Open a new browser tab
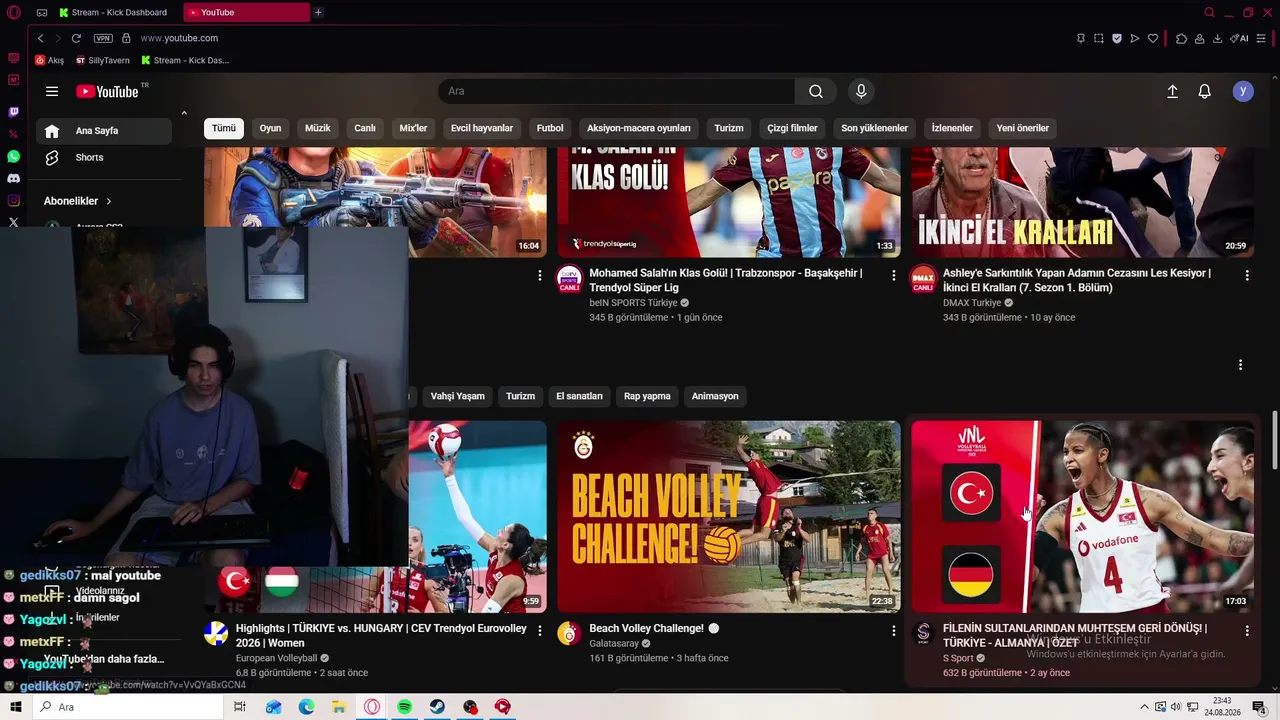The height and width of the screenshot is (720, 1280). (318, 13)
